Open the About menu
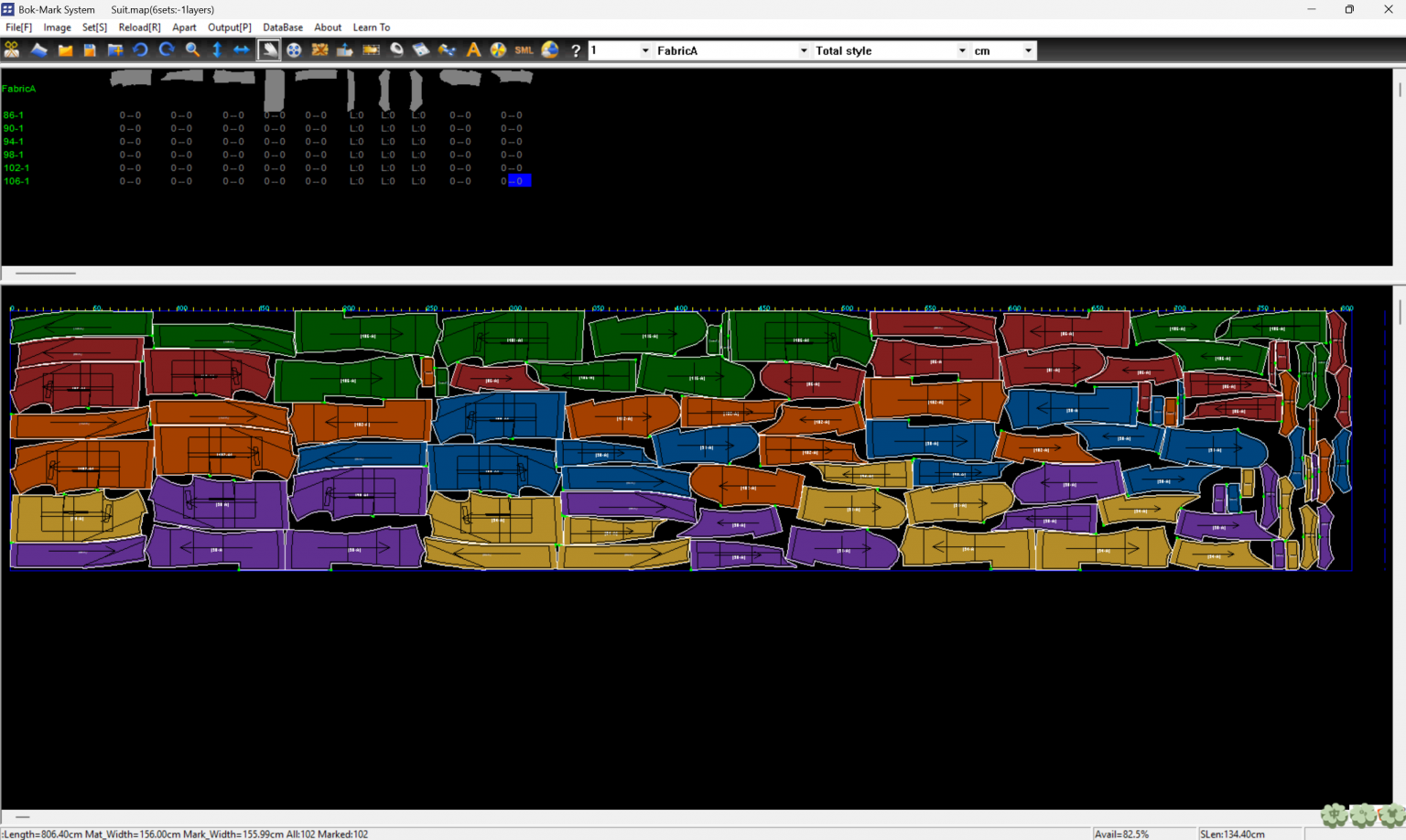 coord(328,27)
